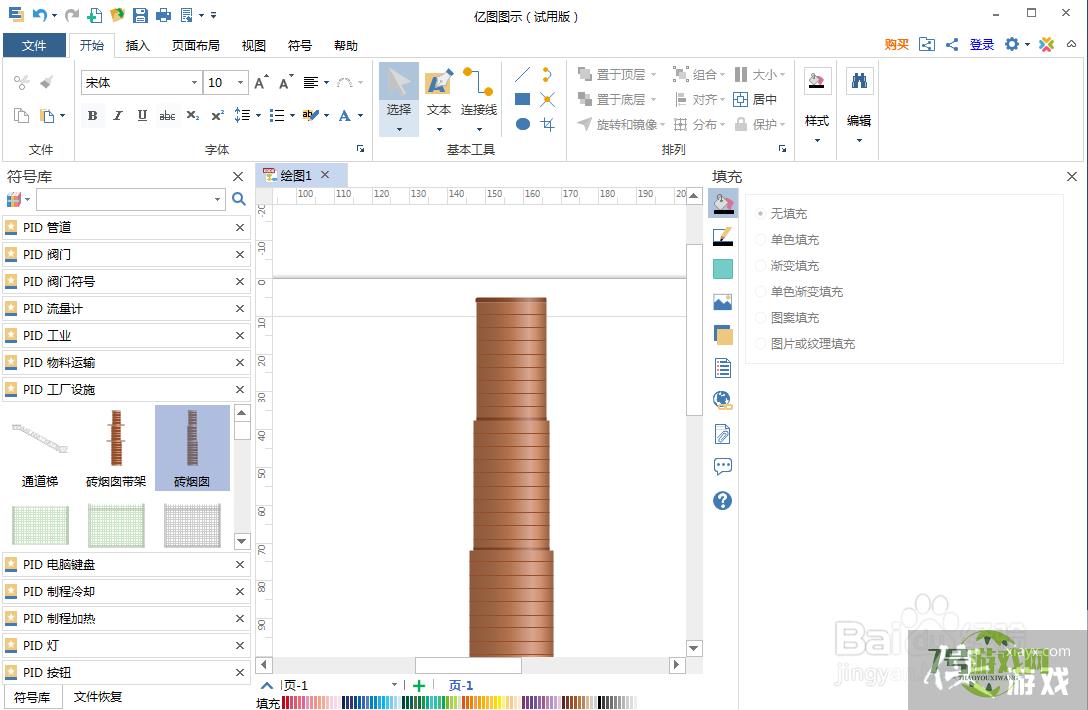Open the 旋转和镜像 dropdown
Viewport: 1088px width, 710px height.
pos(663,125)
